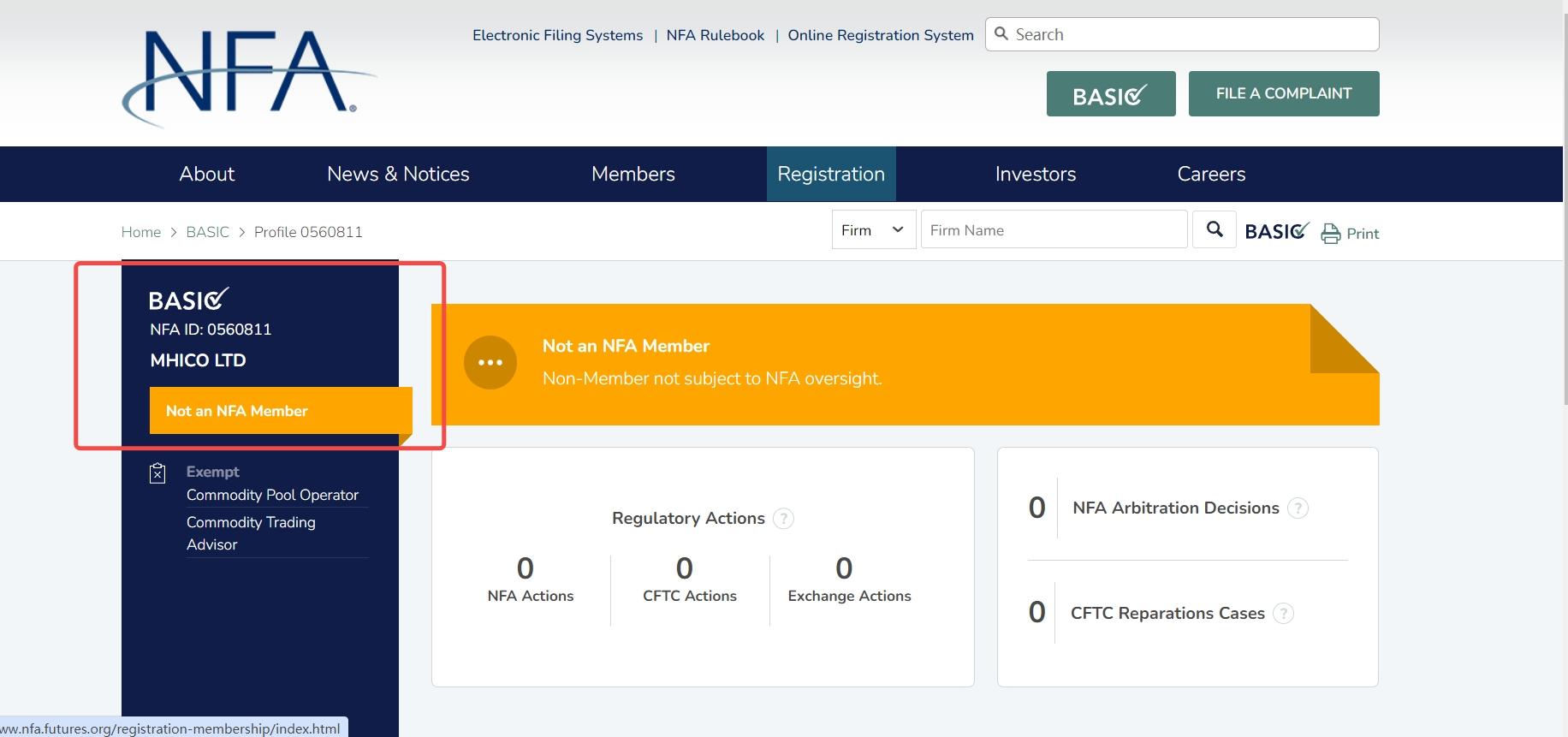Click the magnifier icon in top Search box

point(1001,34)
